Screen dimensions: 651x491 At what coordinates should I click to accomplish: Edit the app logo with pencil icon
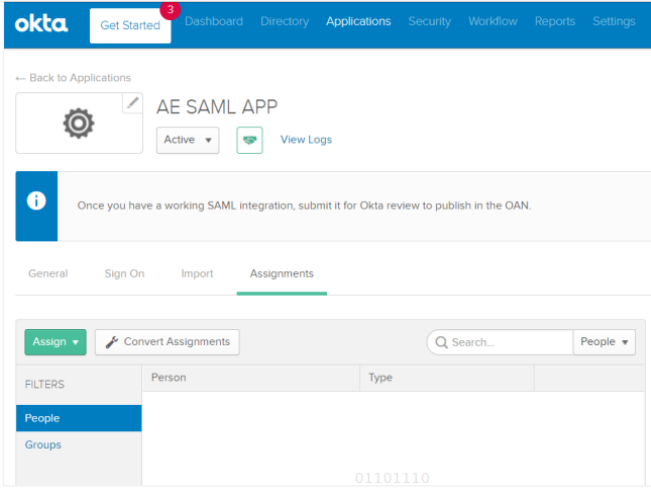pyautogui.click(x=132, y=103)
